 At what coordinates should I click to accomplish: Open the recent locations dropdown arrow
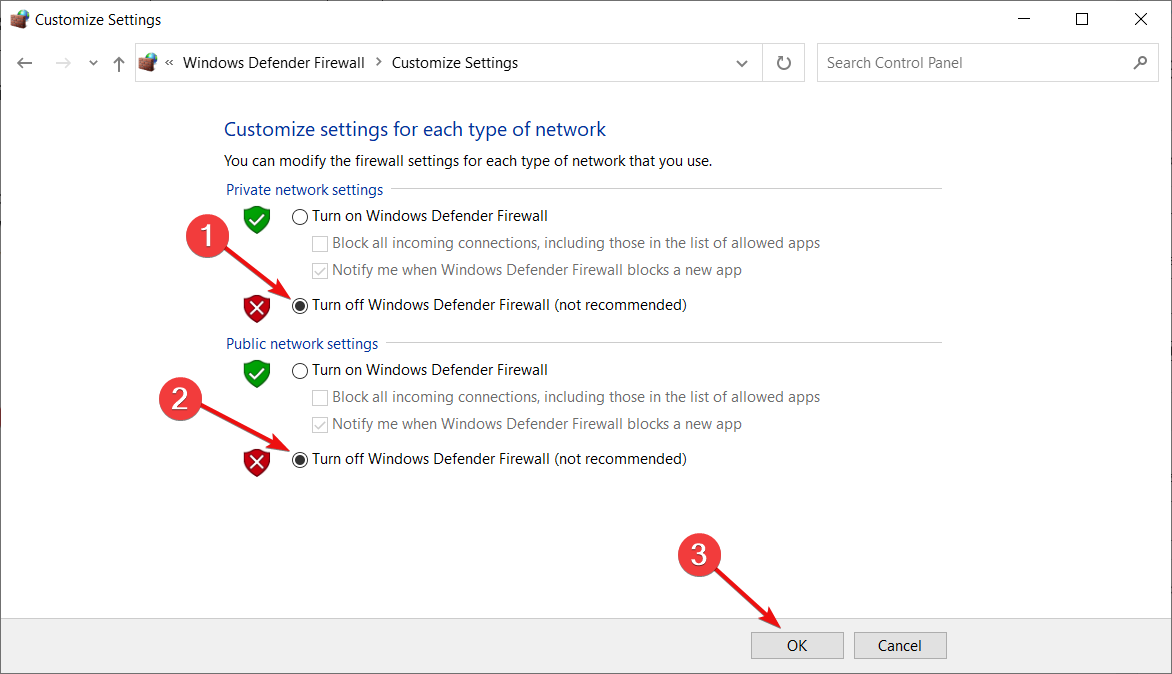click(93, 63)
